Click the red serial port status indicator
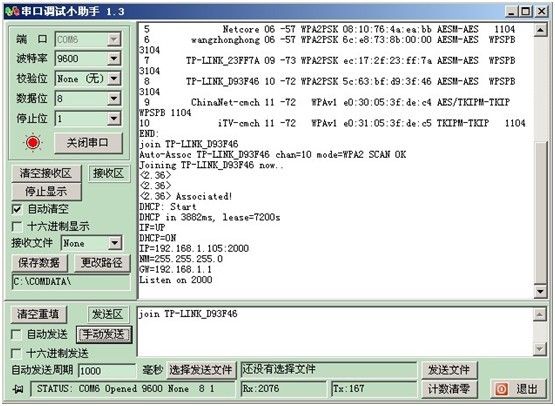 pyautogui.click(x=33, y=143)
